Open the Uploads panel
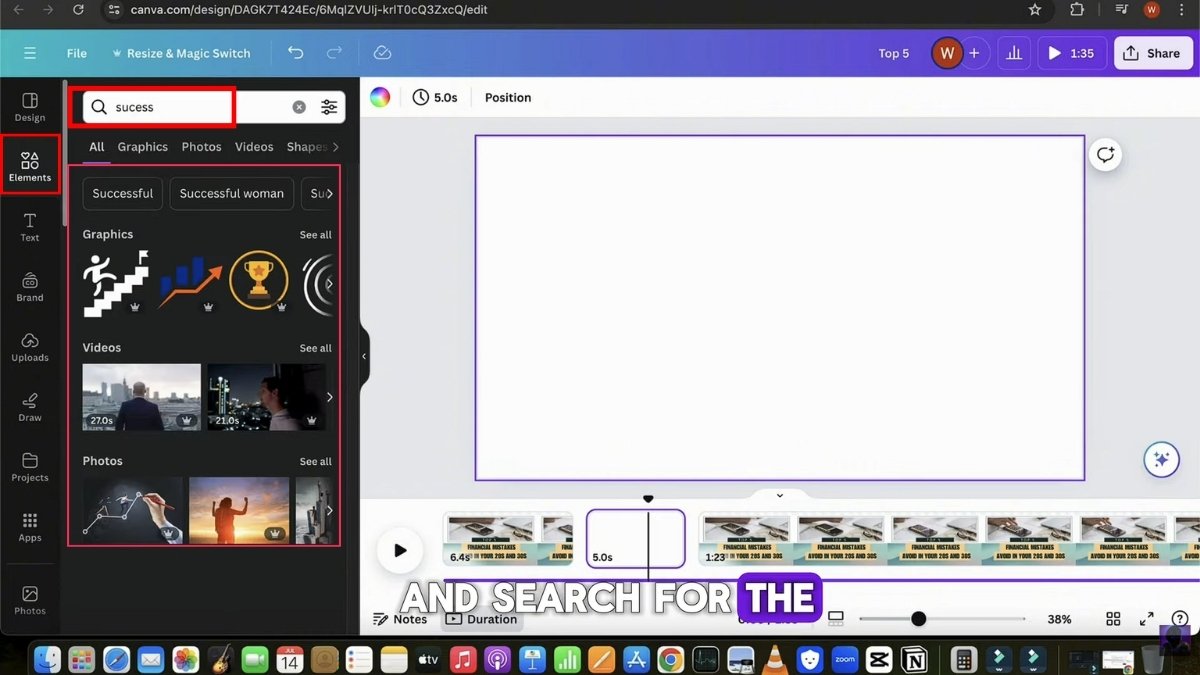Viewport: 1200px width, 675px height. pyautogui.click(x=29, y=347)
